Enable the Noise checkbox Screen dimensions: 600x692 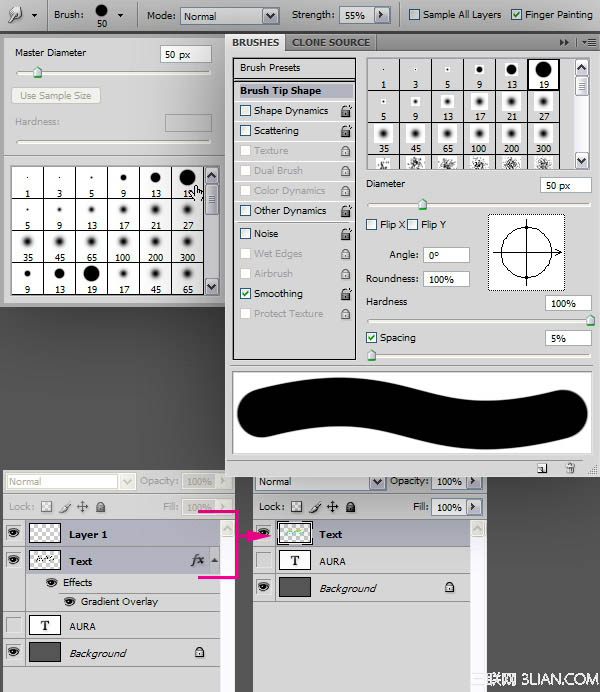245,233
